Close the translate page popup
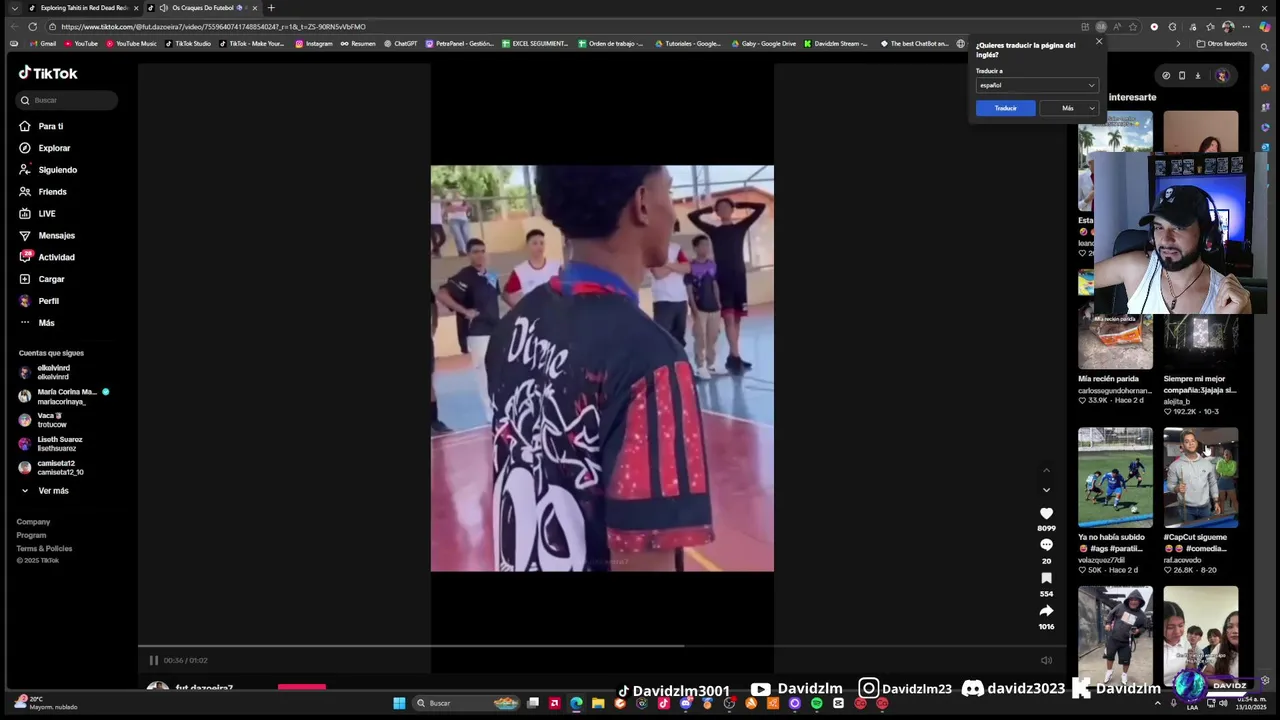 coord(1099,41)
